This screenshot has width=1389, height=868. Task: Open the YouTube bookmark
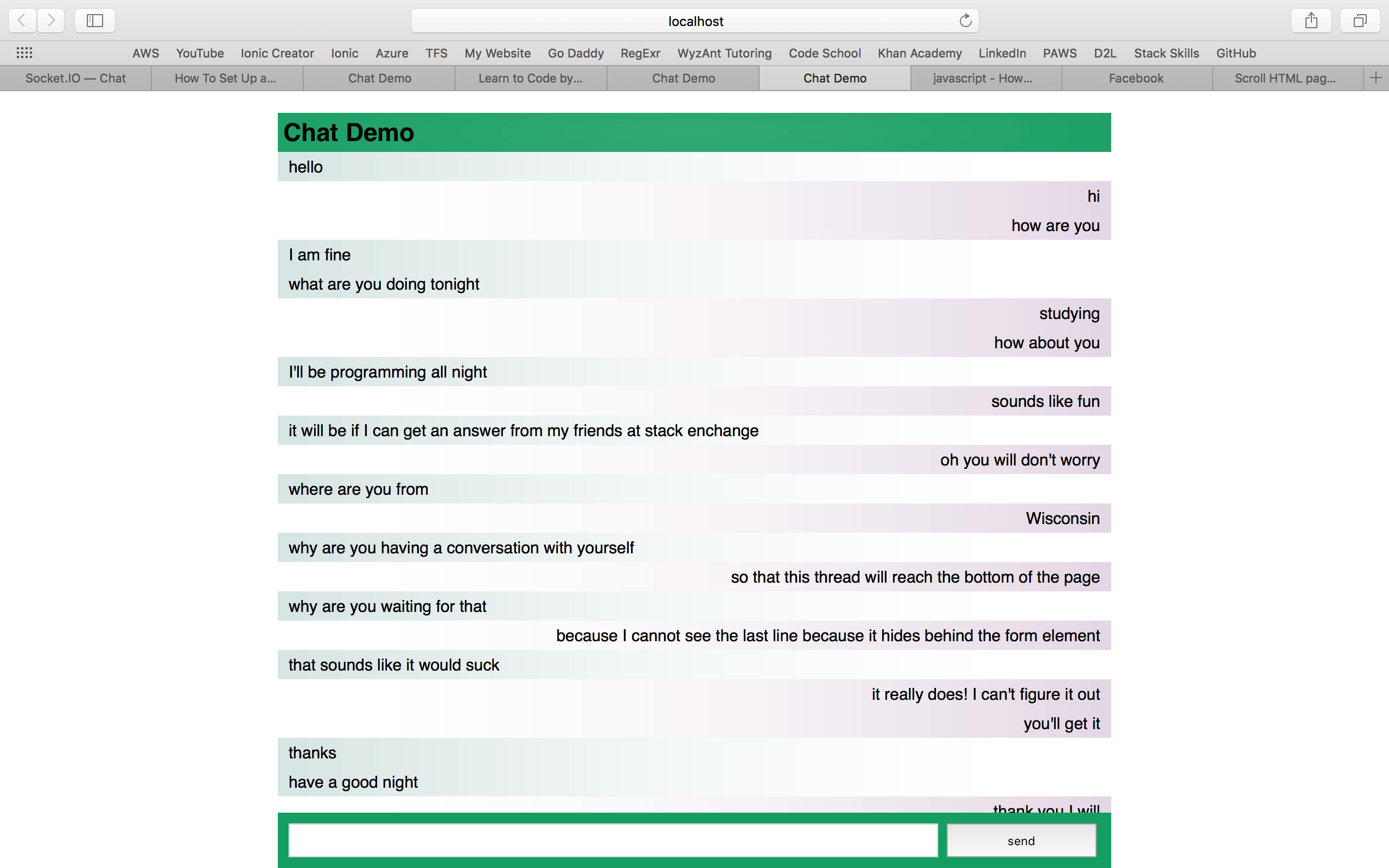(200, 53)
